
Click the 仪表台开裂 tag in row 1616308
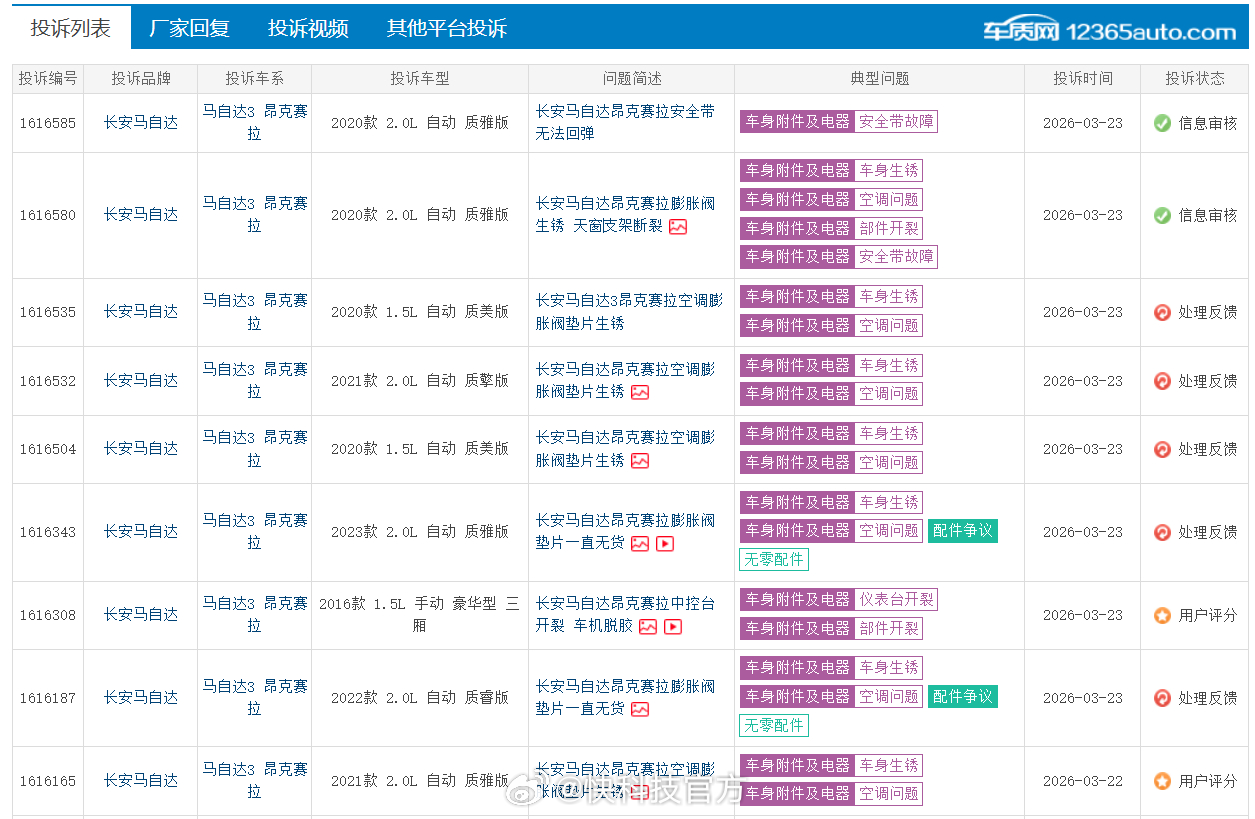tap(896, 600)
